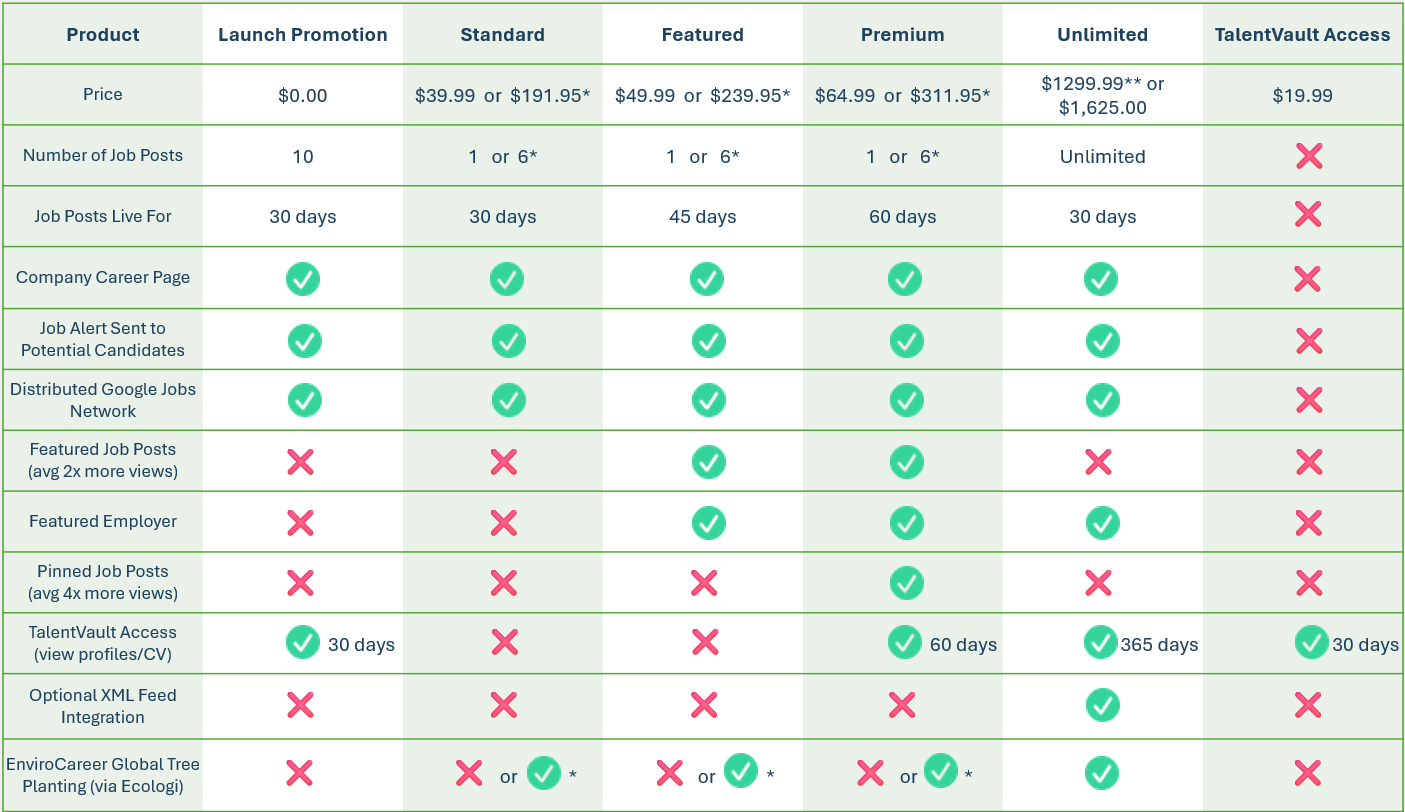Click the red X for Standard Featured Employer
1405x812 pixels.
coord(504,522)
